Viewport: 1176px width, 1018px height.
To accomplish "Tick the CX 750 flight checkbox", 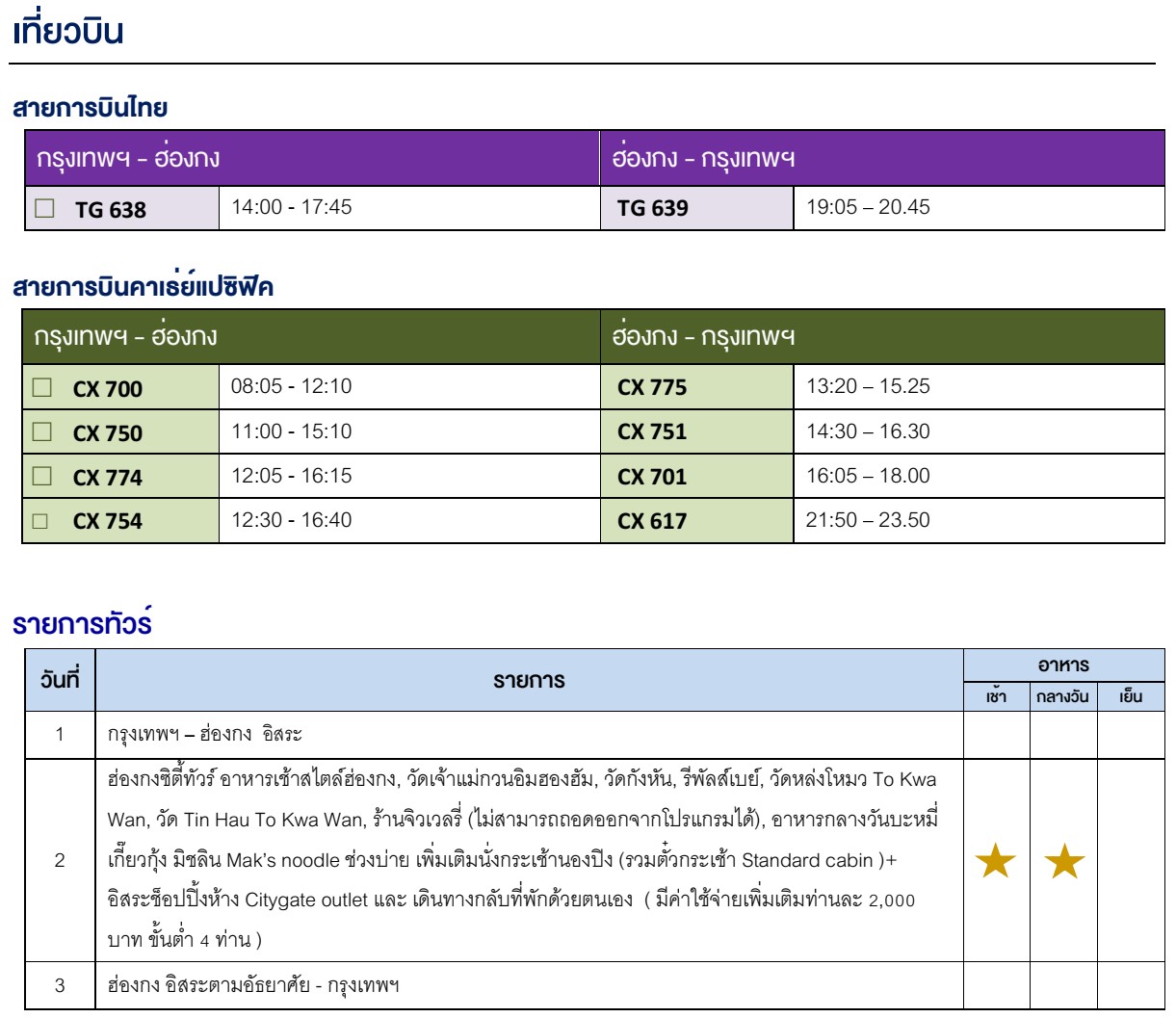I will click(x=41, y=432).
